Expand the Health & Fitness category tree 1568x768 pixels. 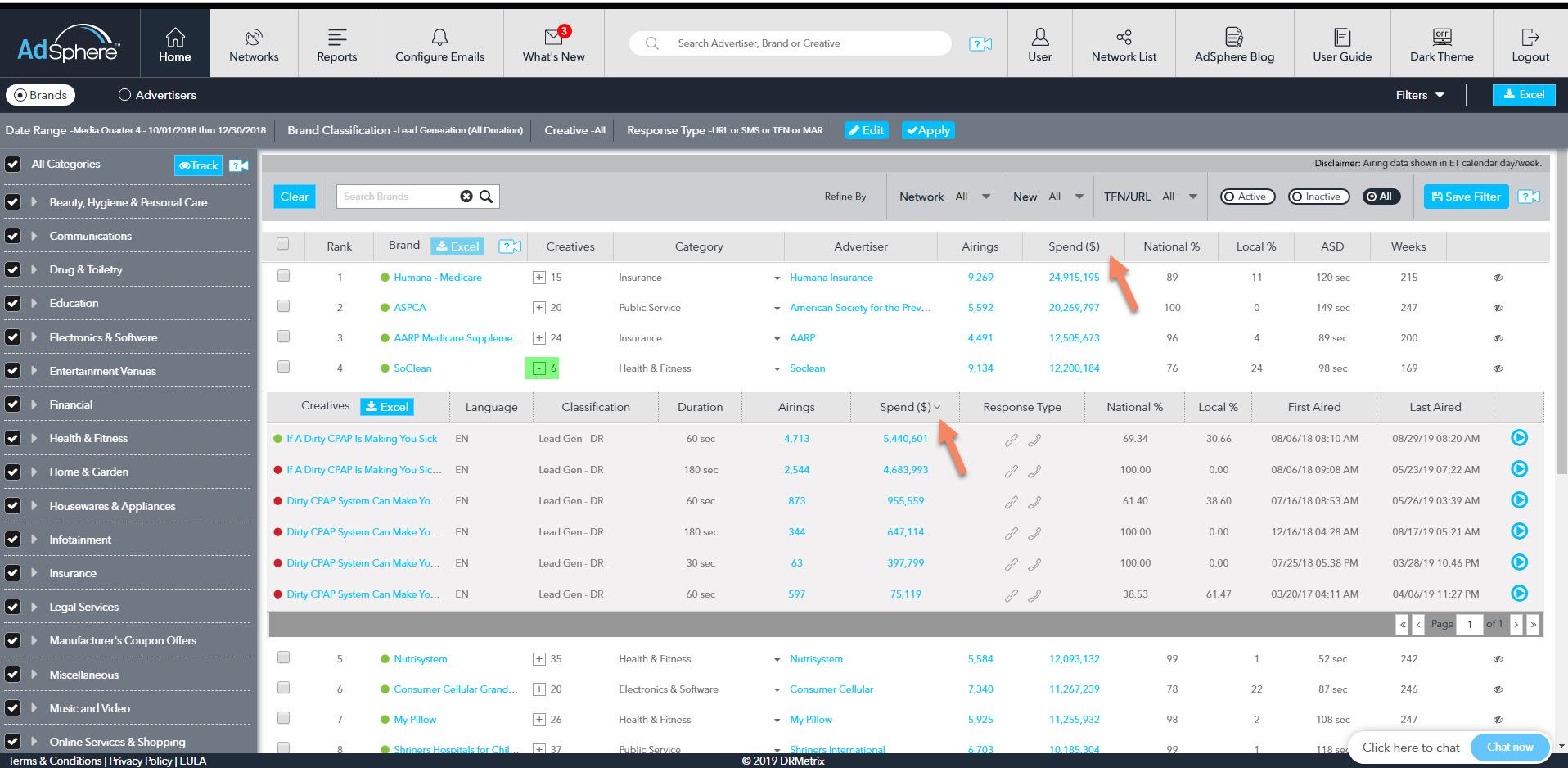tap(34, 438)
